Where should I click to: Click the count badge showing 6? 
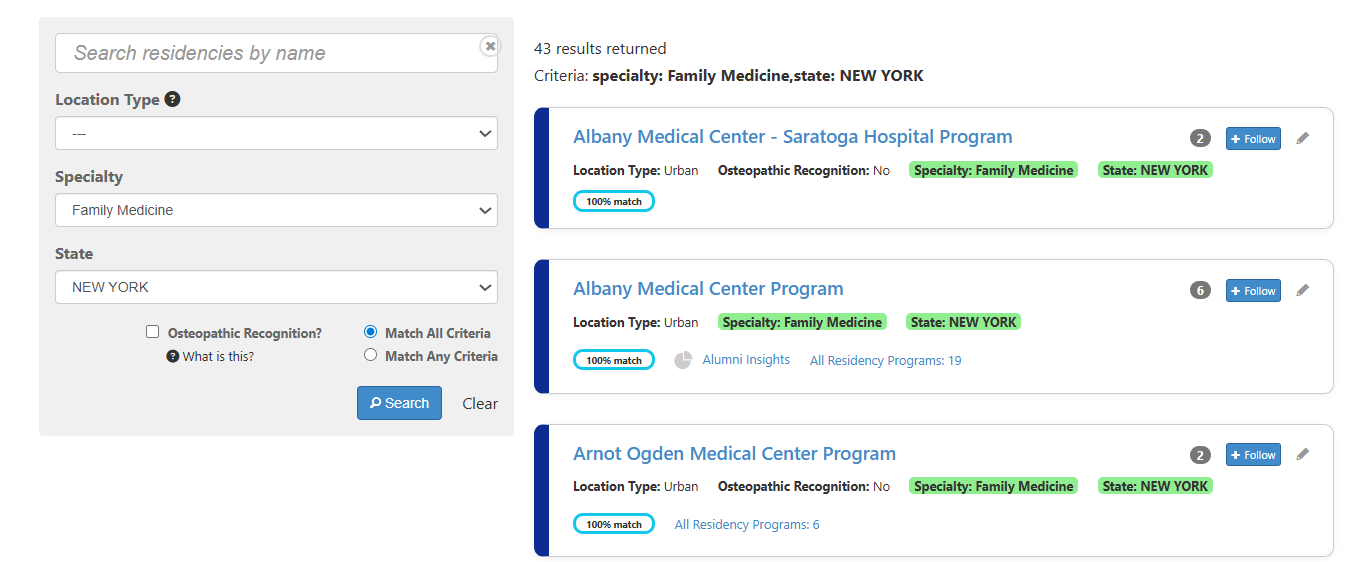pyautogui.click(x=1200, y=291)
